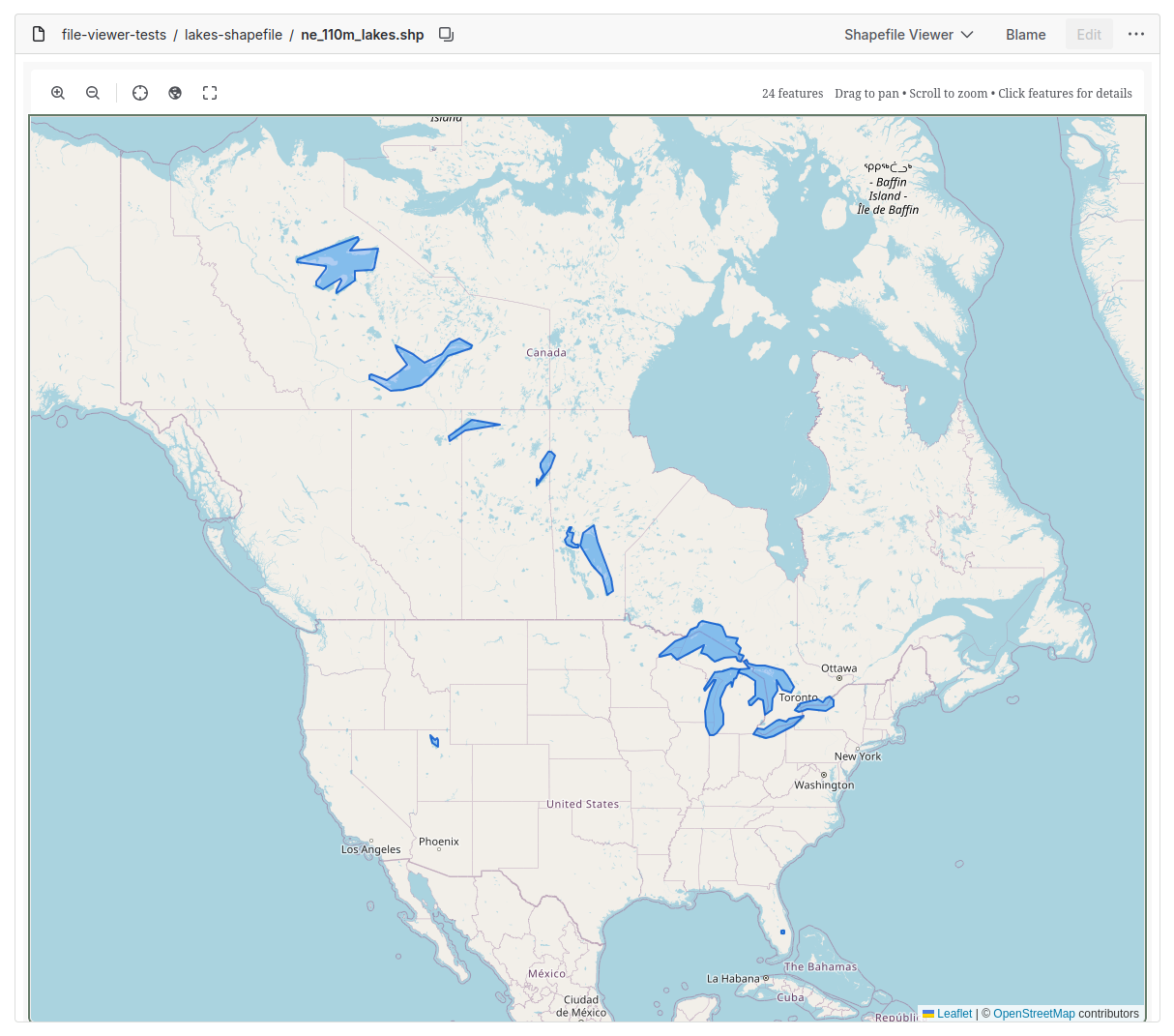This screenshot has width=1174, height=1036.
Task: Expand the viewer selection chevron
Action: pos(968,34)
